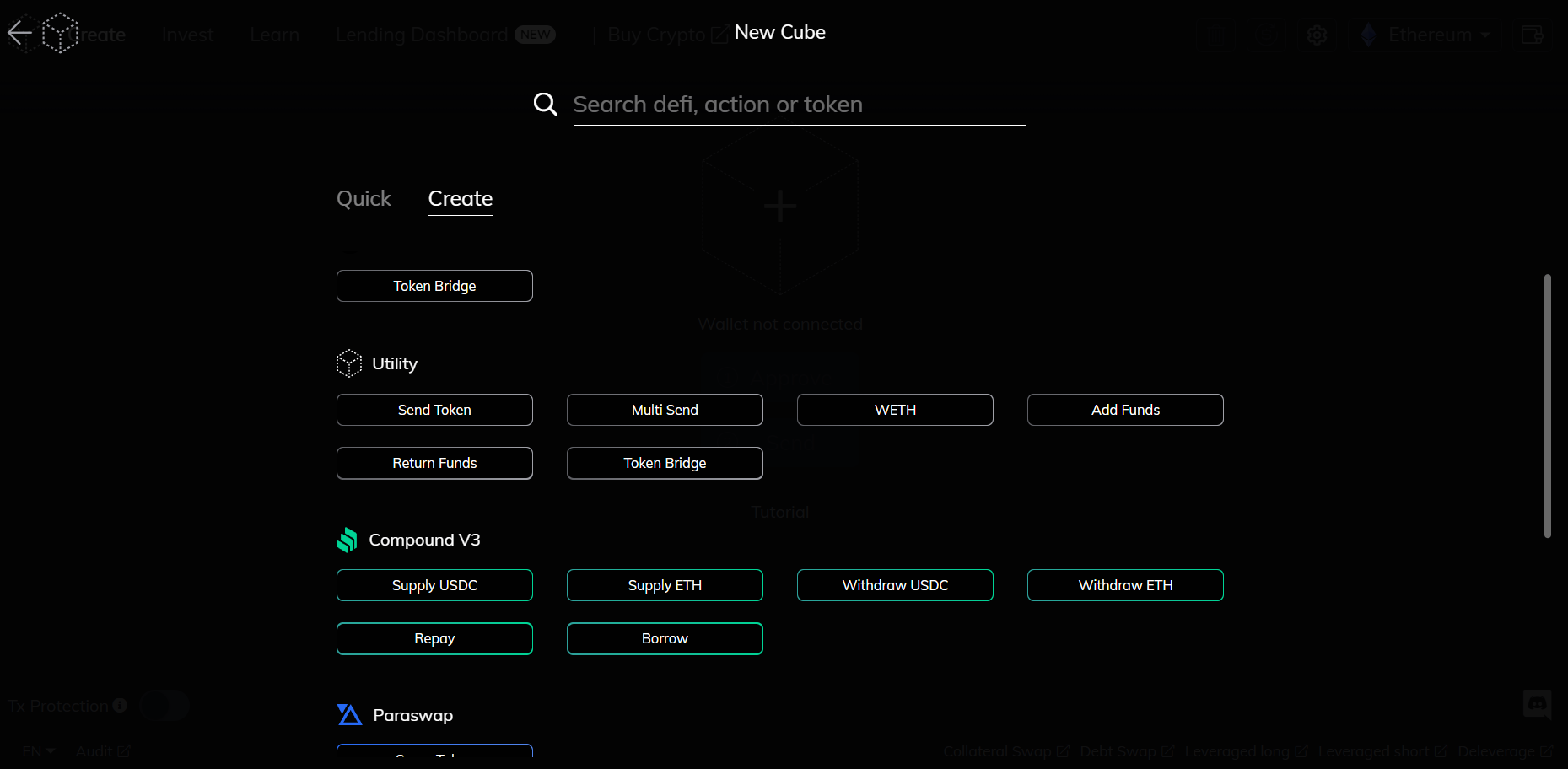Click the trash bin icon
The width and height of the screenshot is (1568, 769).
click(1215, 35)
